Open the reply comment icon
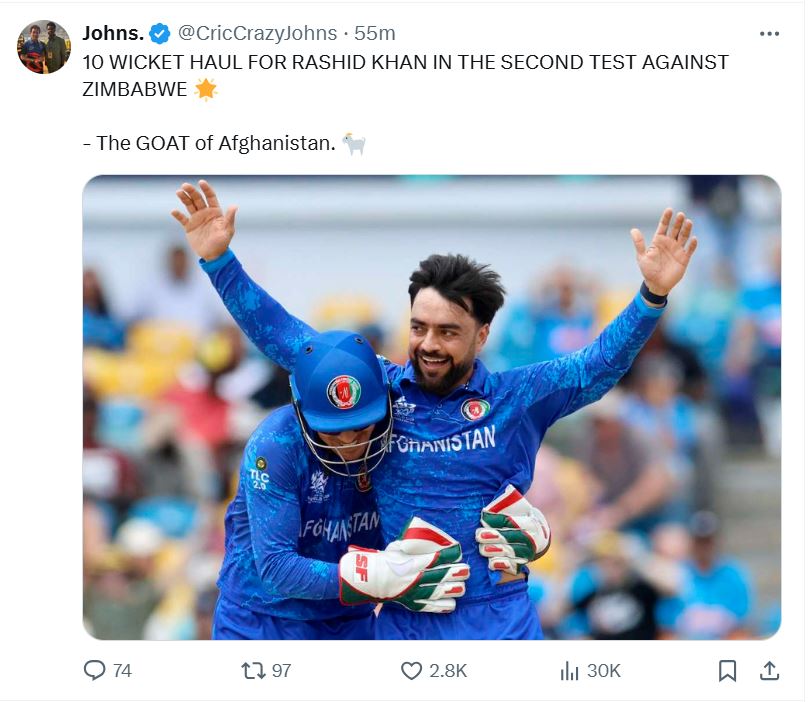809x702 pixels. tap(94, 671)
